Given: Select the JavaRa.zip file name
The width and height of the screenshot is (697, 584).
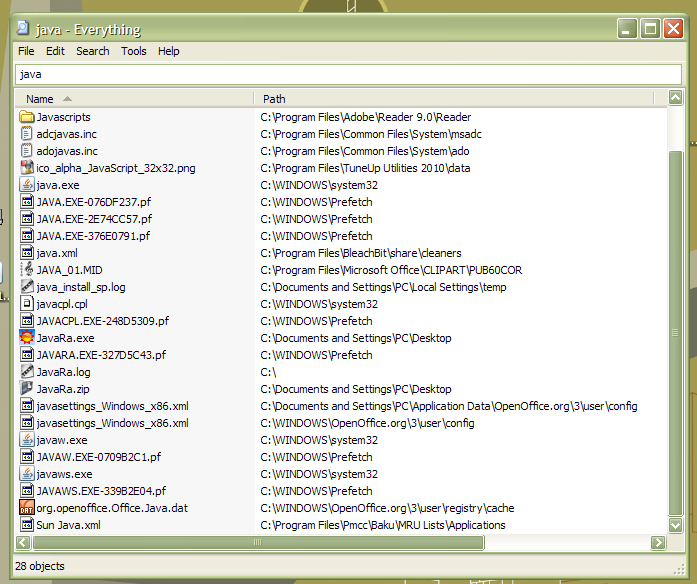Looking at the screenshot, I should (63, 388).
